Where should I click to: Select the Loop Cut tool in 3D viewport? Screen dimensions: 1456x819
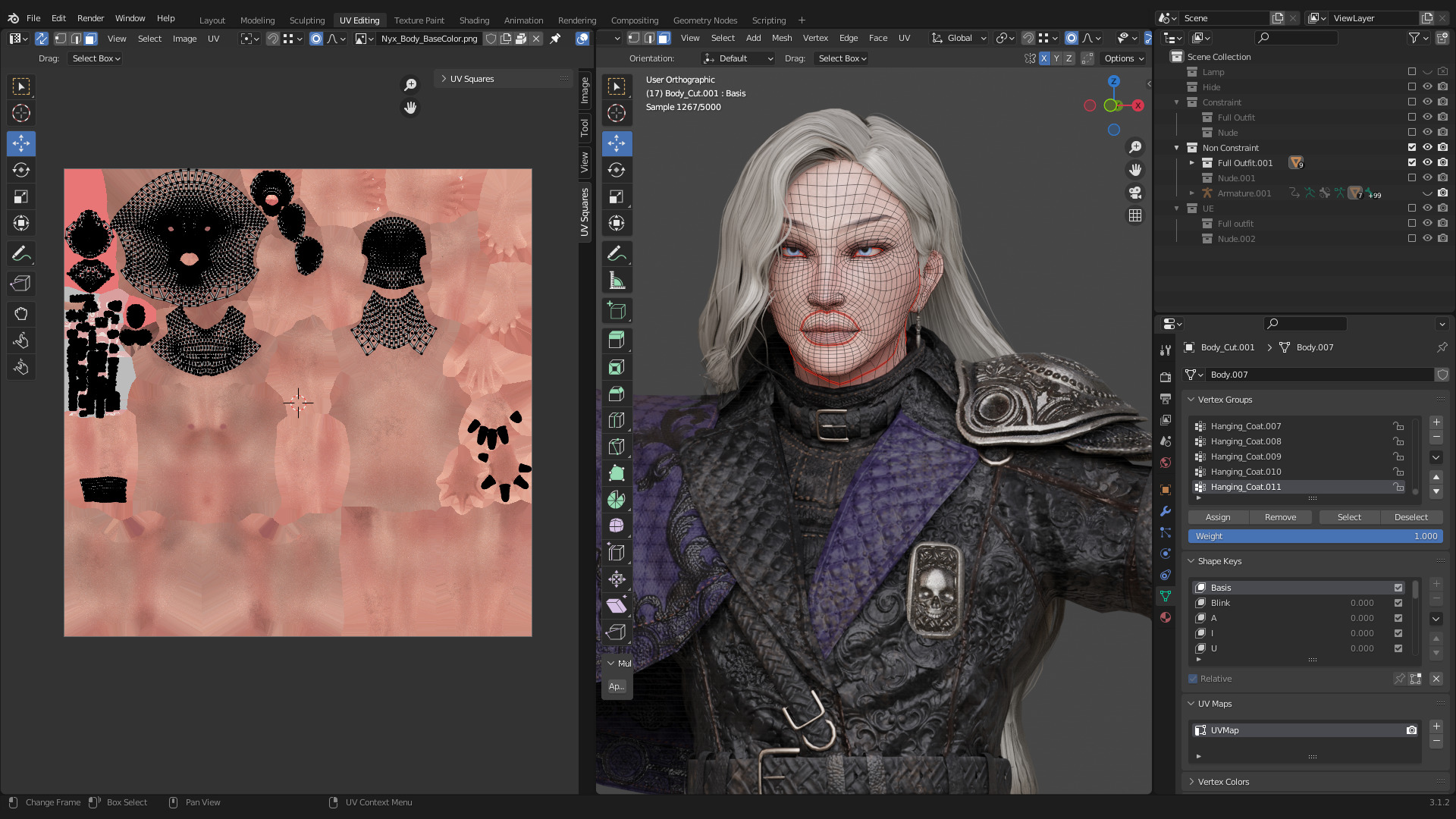(617, 420)
